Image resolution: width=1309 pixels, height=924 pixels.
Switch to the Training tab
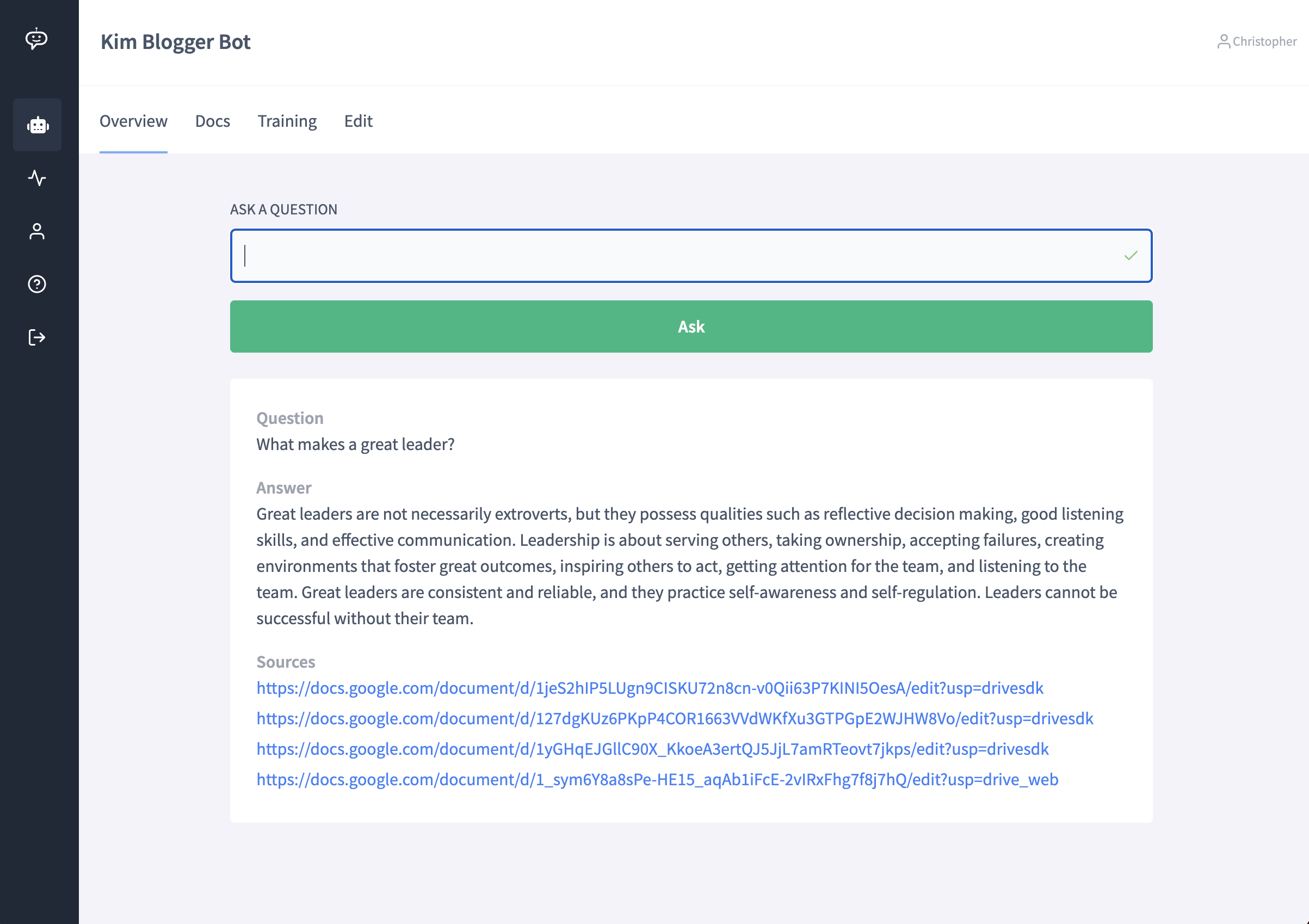click(x=287, y=121)
